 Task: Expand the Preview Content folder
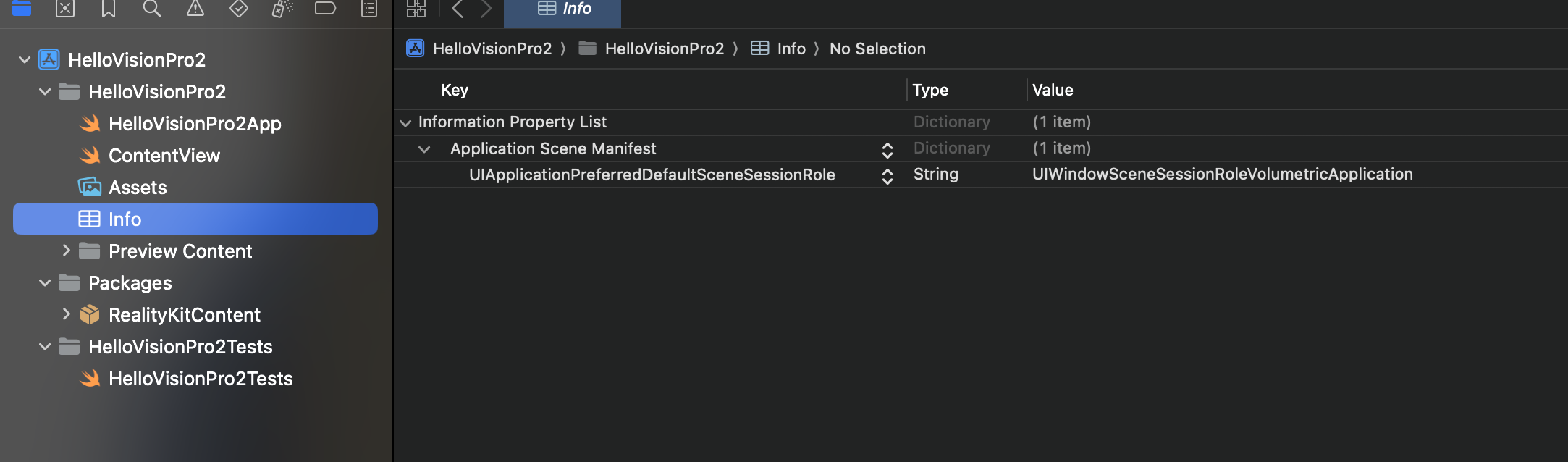[x=66, y=251]
